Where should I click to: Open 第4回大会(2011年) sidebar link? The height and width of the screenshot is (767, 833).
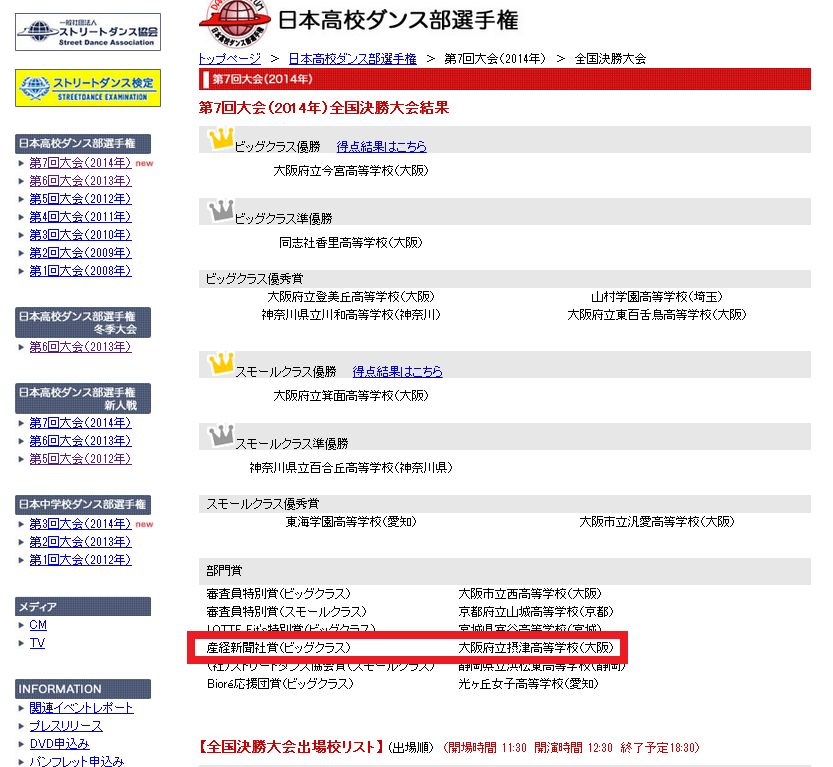[x=80, y=217]
